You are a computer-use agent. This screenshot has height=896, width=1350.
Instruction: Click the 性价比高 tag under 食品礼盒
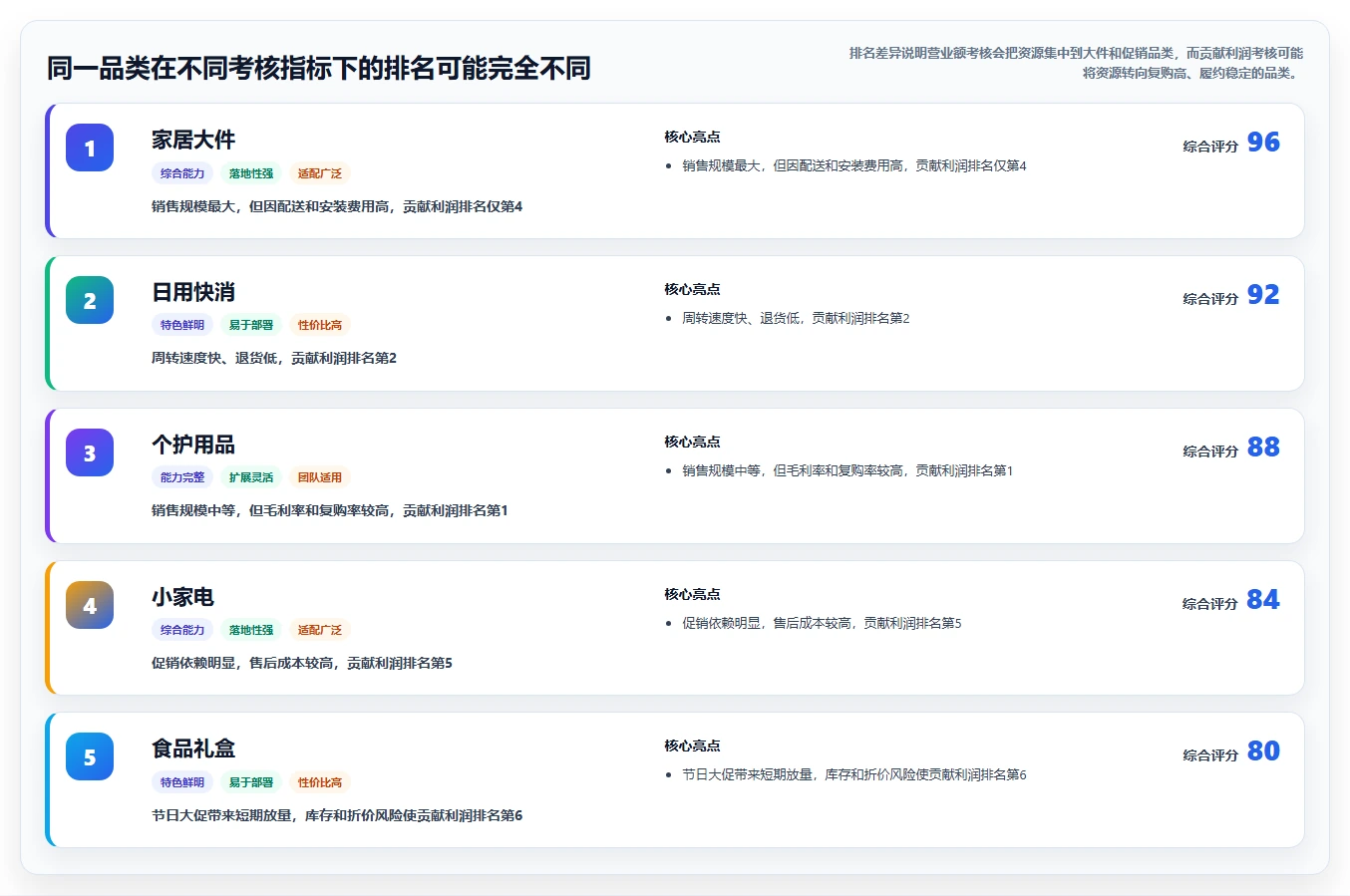(320, 782)
